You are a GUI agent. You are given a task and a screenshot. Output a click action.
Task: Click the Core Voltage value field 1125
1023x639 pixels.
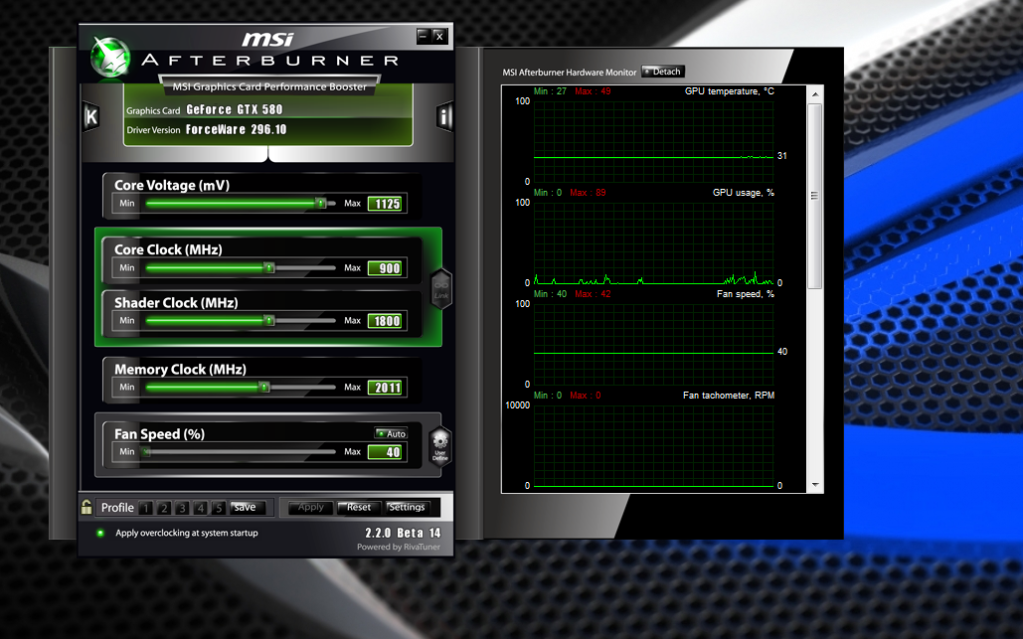[x=387, y=204]
